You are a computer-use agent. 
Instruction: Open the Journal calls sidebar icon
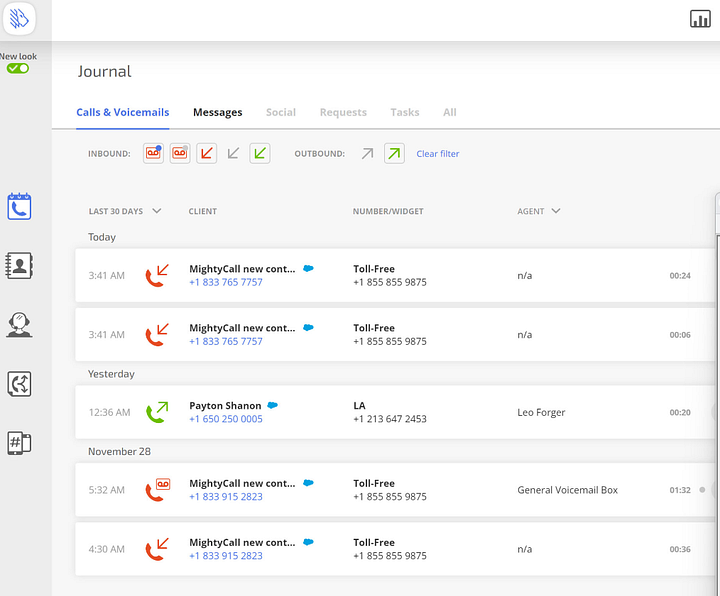coord(19,207)
